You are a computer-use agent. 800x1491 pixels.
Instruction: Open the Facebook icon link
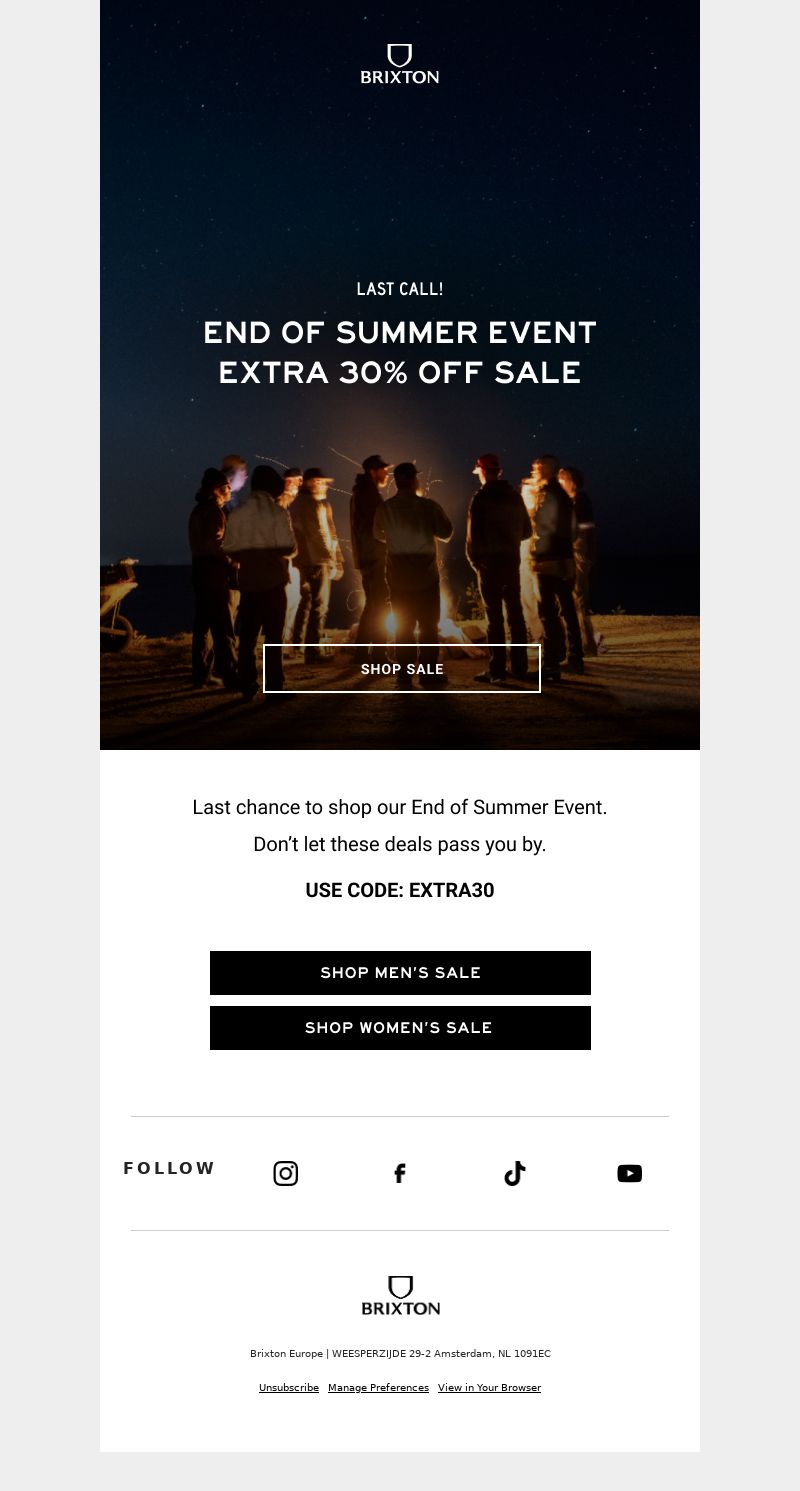(400, 1173)
